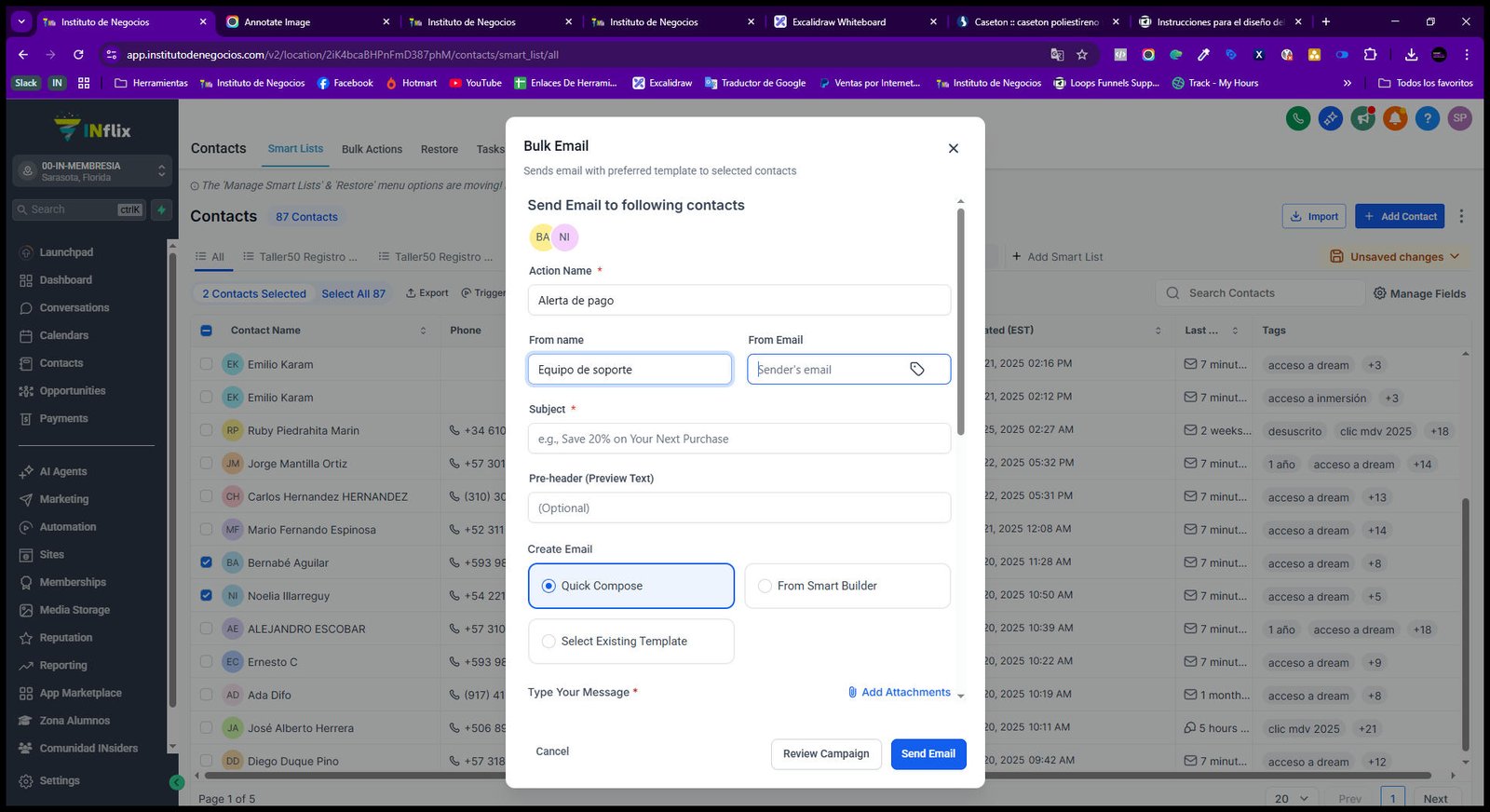1490x812 pixels.
Task: Switch to the Smart Lists tab
Action: click(295, 149)
